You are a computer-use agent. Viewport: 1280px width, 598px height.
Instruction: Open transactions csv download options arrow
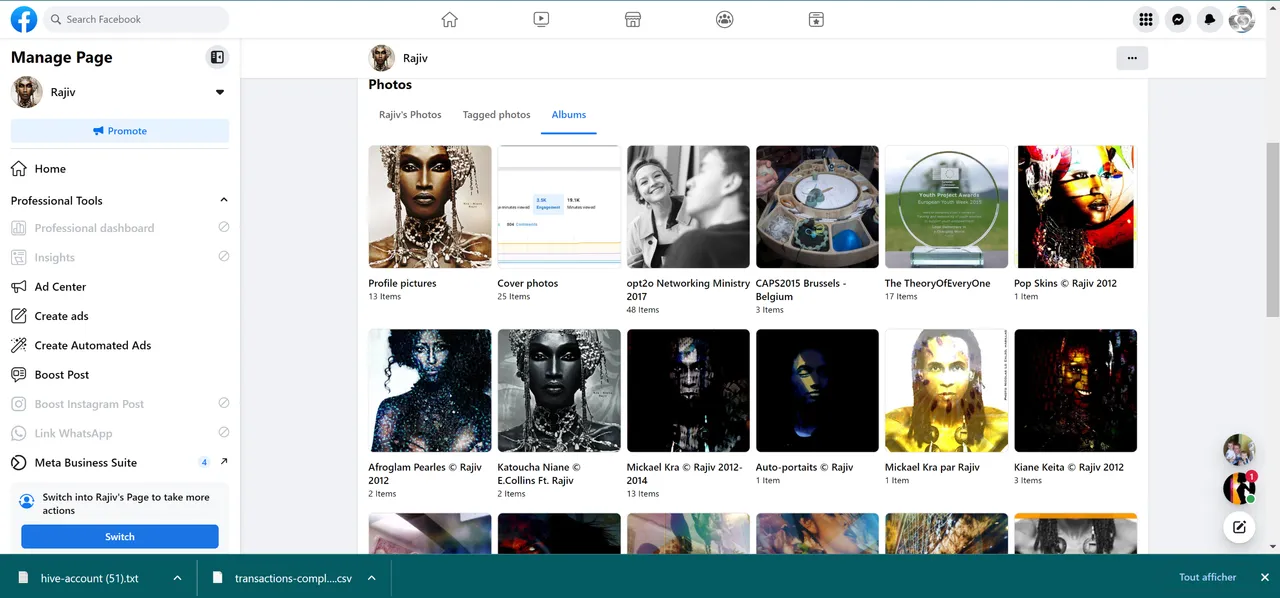[371, 578]
